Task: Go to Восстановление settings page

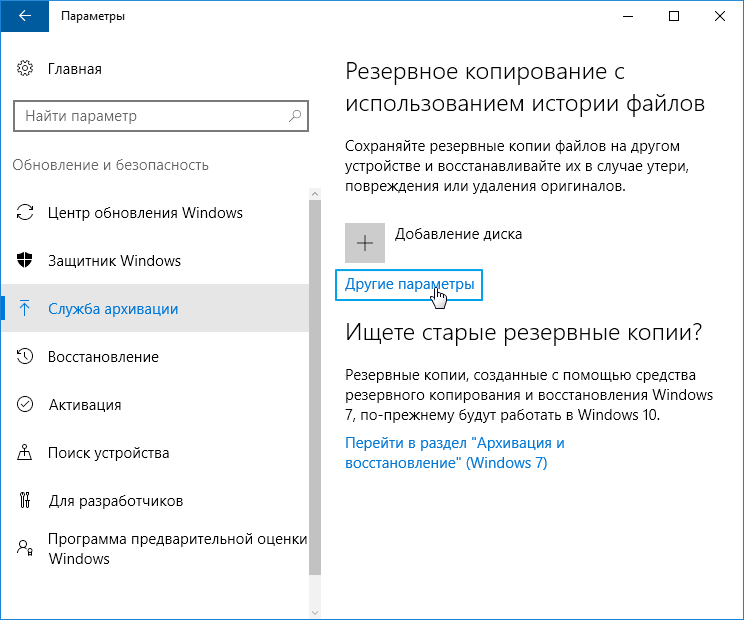Action: 103,357
